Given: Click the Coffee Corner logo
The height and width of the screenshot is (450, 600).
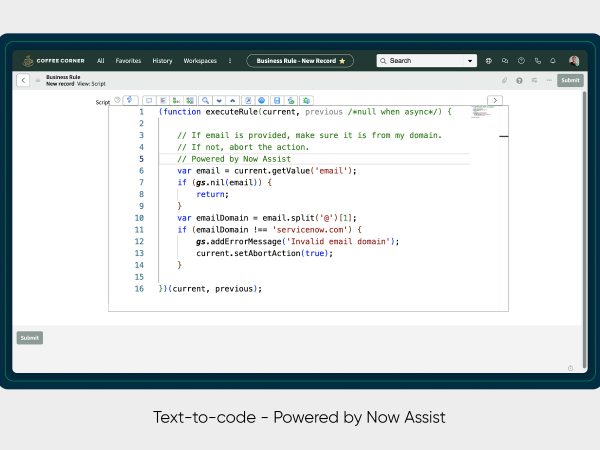Looking at the screenshot, I should tap(54, 60).
